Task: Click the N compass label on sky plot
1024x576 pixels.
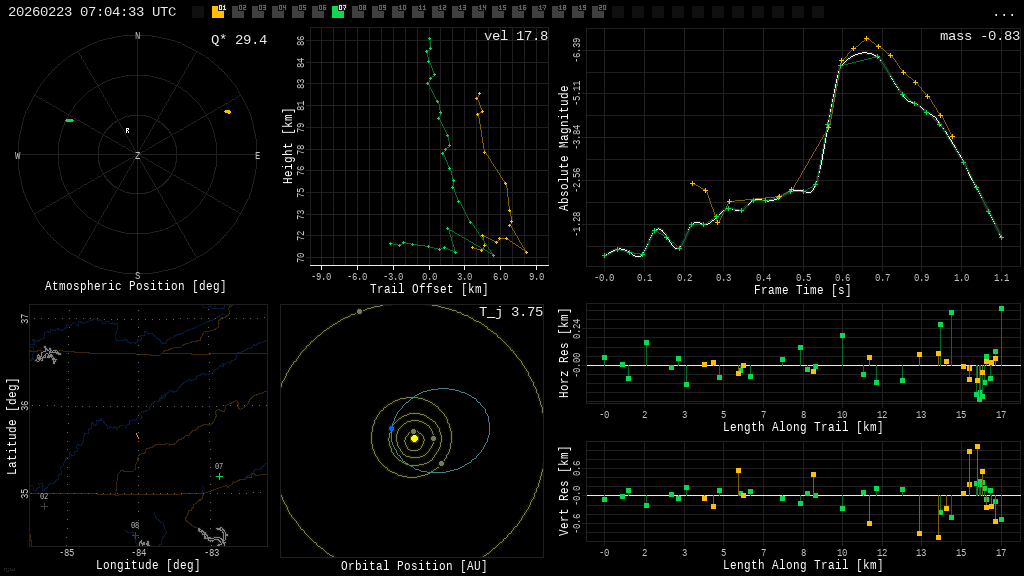Action: point(137,36)
